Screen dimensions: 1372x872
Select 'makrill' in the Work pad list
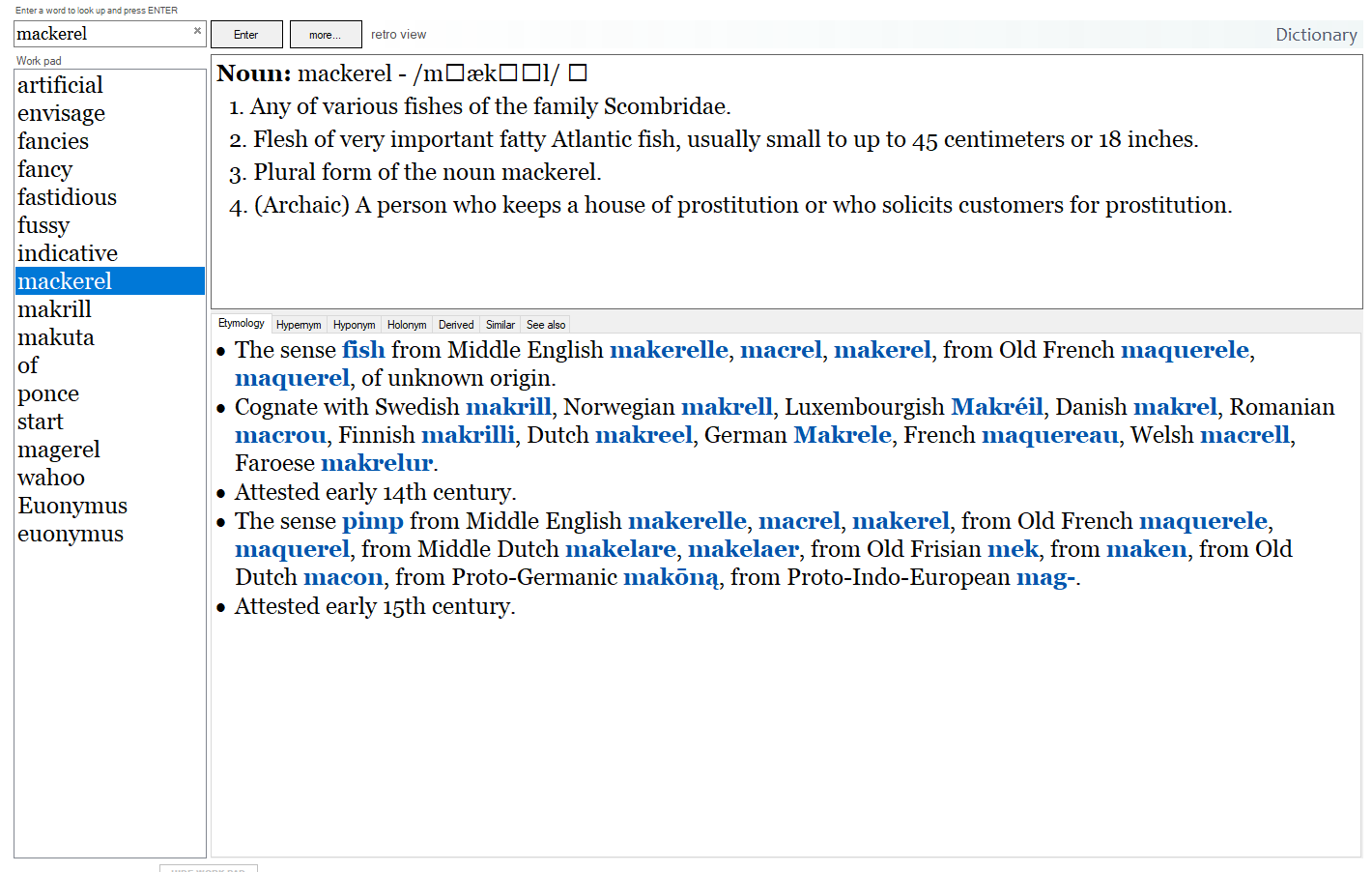(110, 309)
